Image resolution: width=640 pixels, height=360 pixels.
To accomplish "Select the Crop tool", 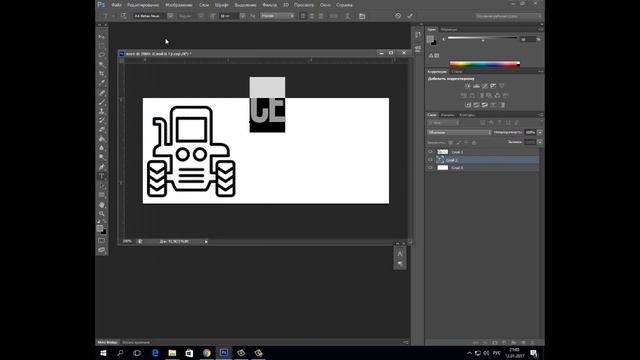I will [x=102, y=74].
